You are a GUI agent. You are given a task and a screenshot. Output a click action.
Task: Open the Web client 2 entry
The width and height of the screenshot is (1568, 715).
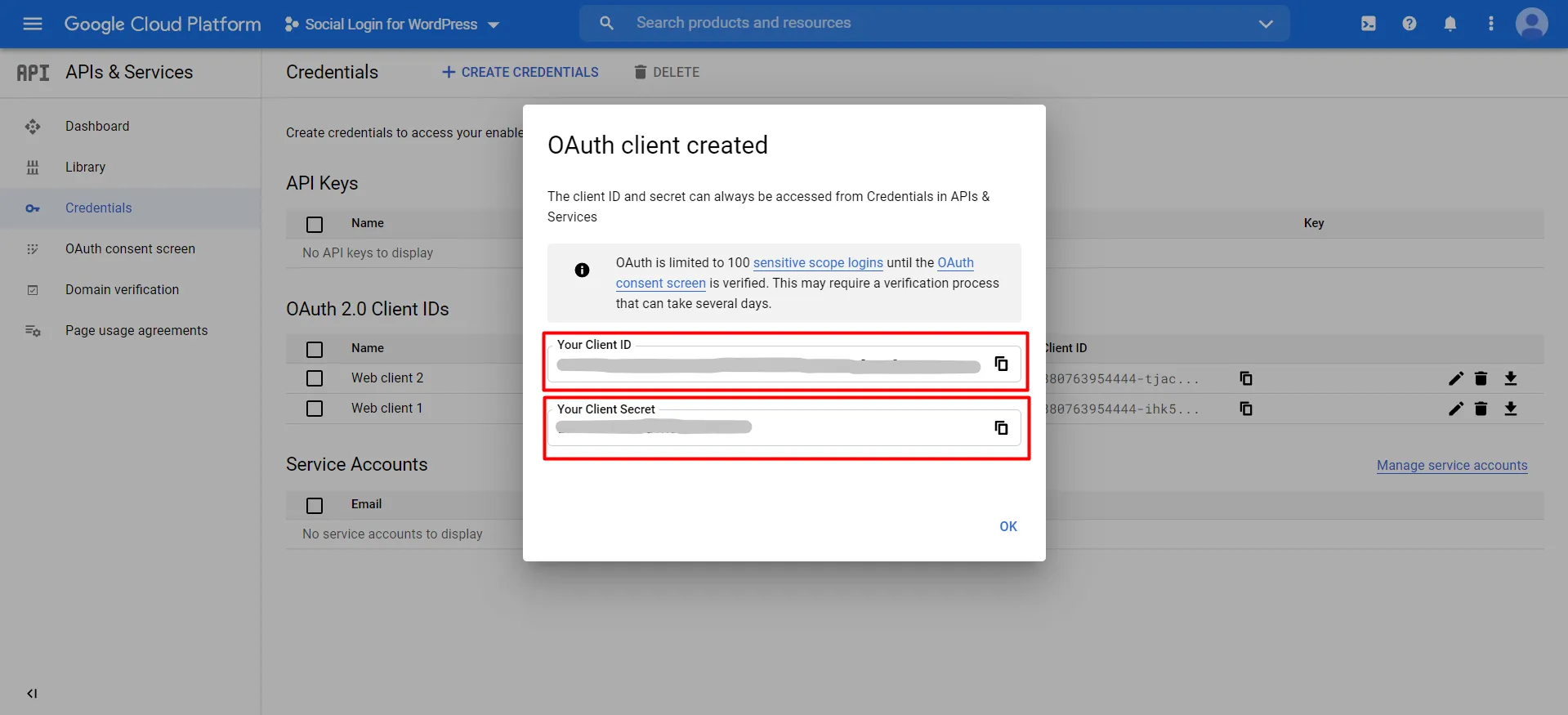coord(387,378)
